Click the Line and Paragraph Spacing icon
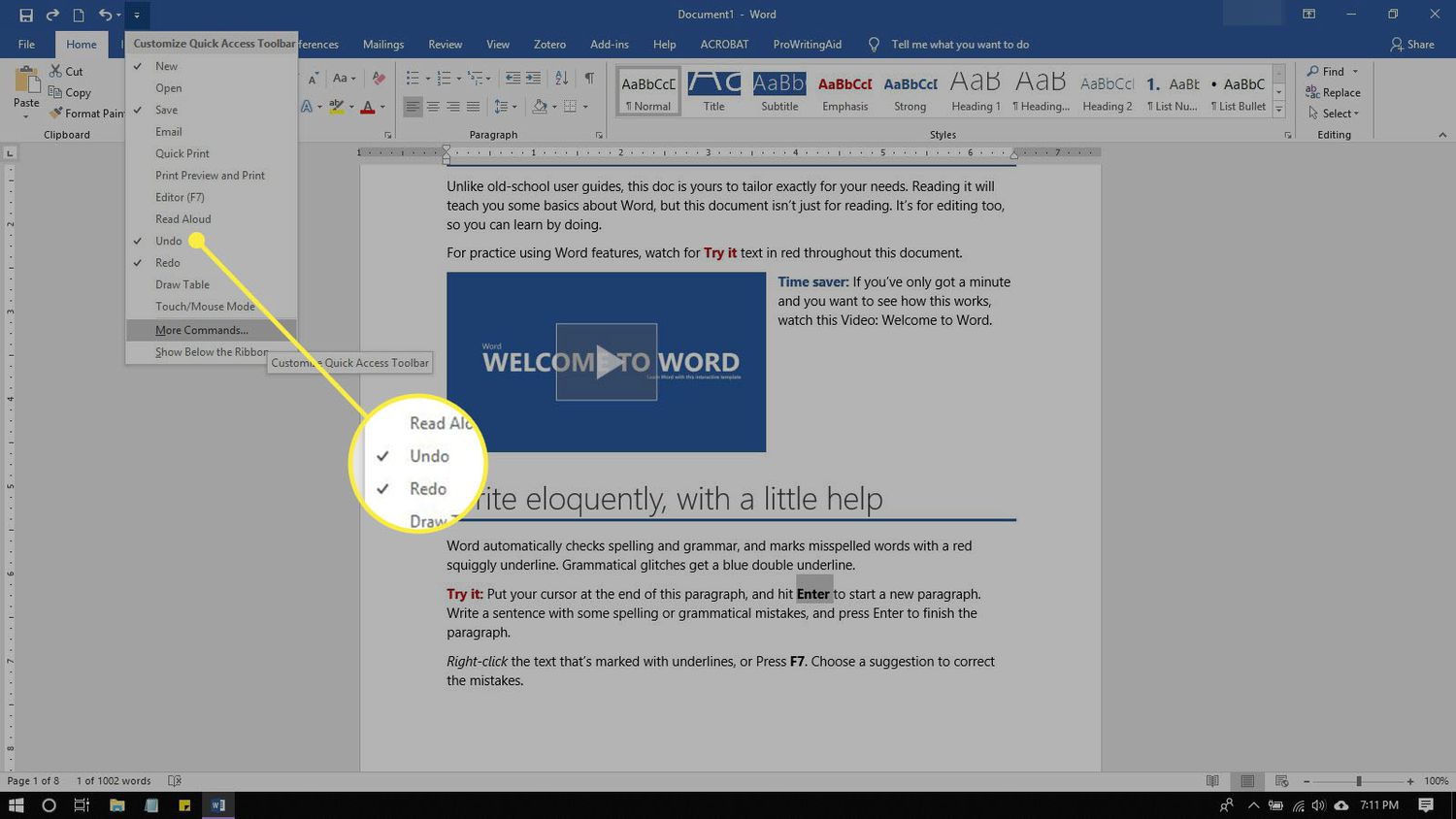 pos(500,107)
